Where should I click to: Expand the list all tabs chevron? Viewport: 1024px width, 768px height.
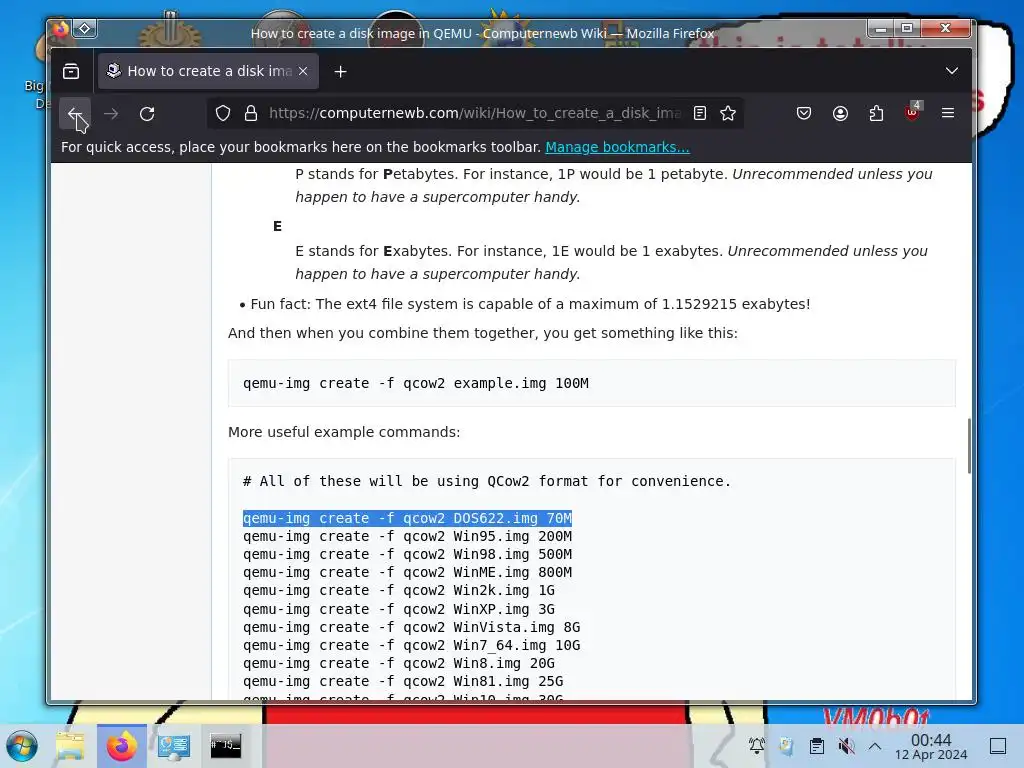[952, 71]
